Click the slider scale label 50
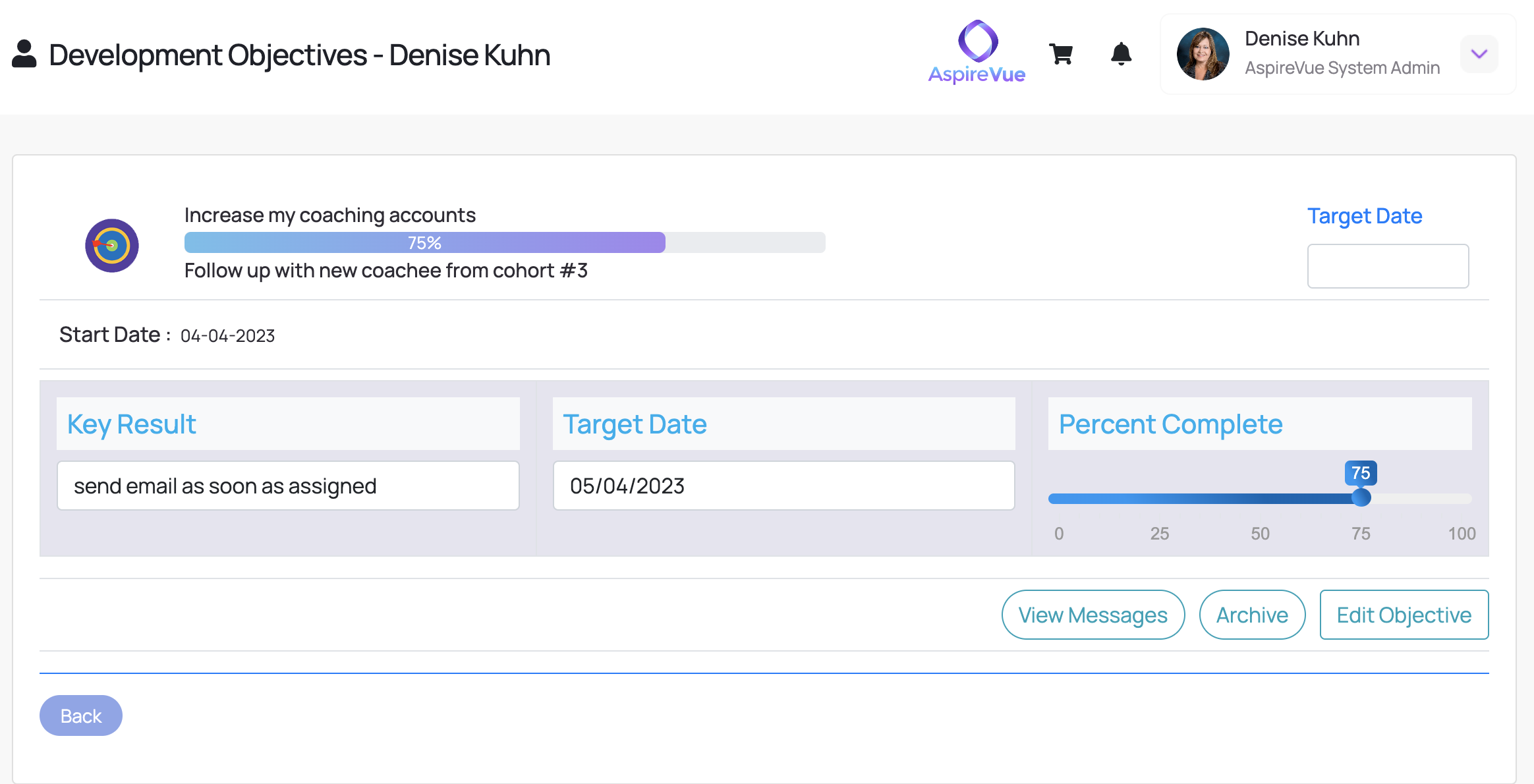1534x784 pixels. click(1261, 534)
